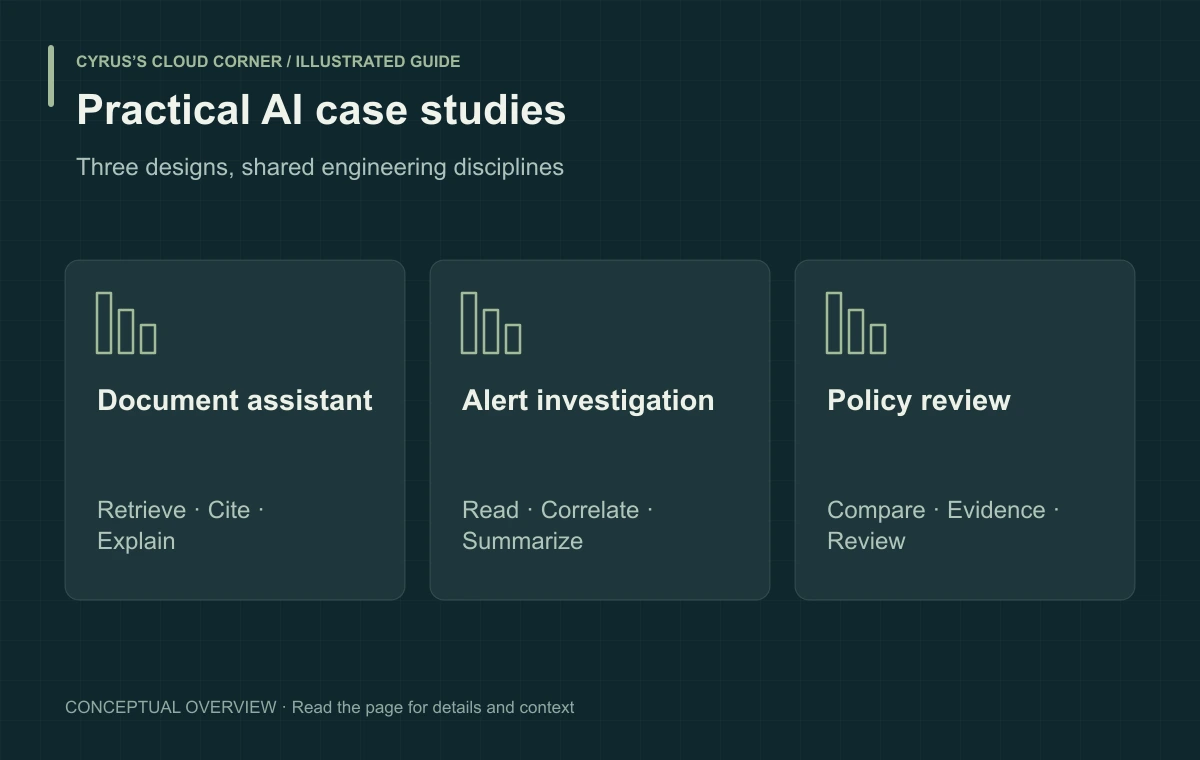Screen dimensions: 1200x760
Task: Click the bar chart icon above Document assistant
Action: pos(126,323)
